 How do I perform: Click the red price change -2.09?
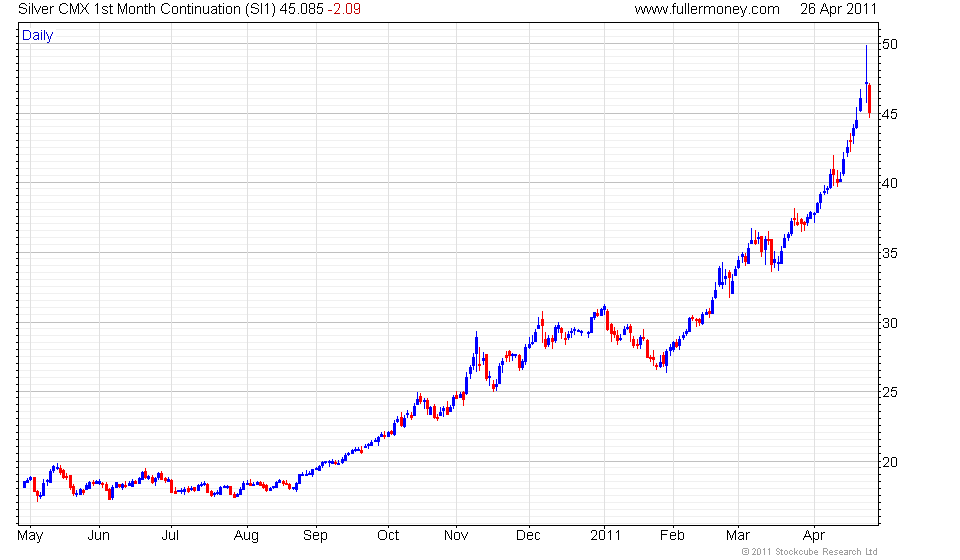pos(343,9)
